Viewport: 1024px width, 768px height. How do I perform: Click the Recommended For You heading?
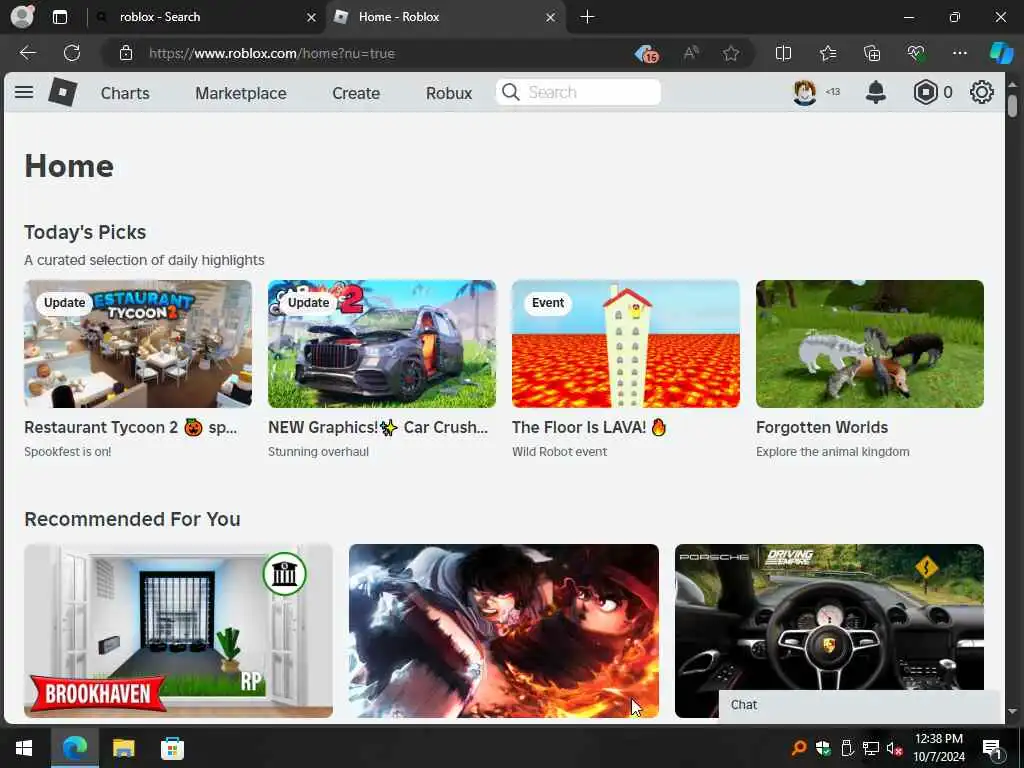[132, 519]
